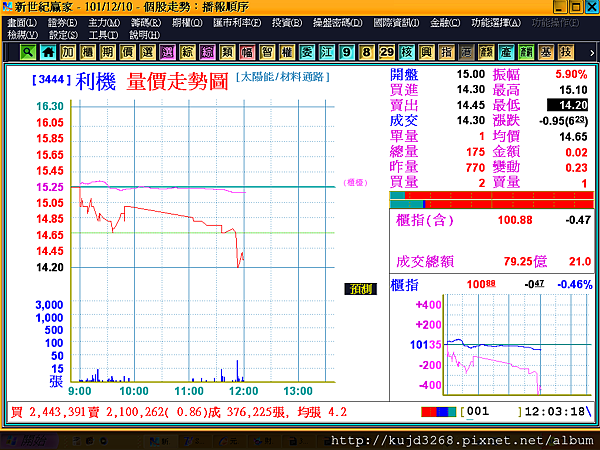Click the 技 technical analysis icon
Screen dimensions: 600x450
tap(566, 52)
